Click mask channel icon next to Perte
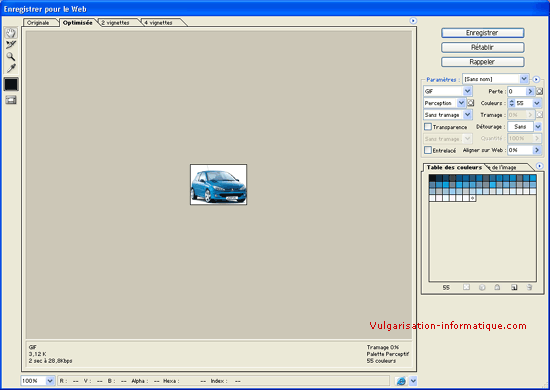Image resolution: width=550 pixels, height=390 pixels. [x=539, y=91]
